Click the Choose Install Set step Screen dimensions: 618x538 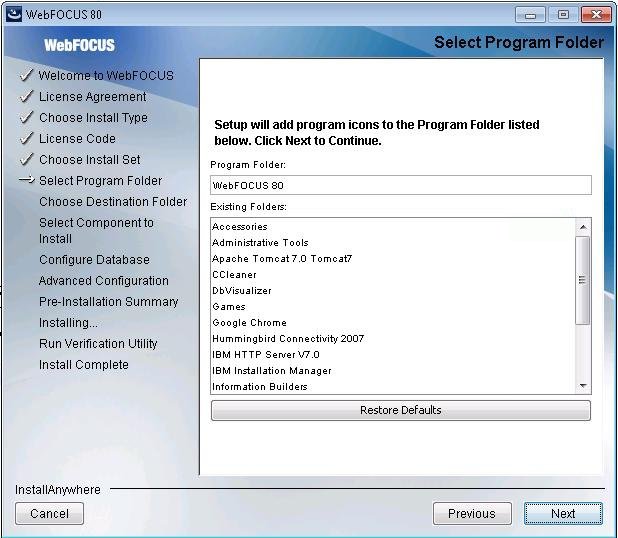(x=89, y=160)
